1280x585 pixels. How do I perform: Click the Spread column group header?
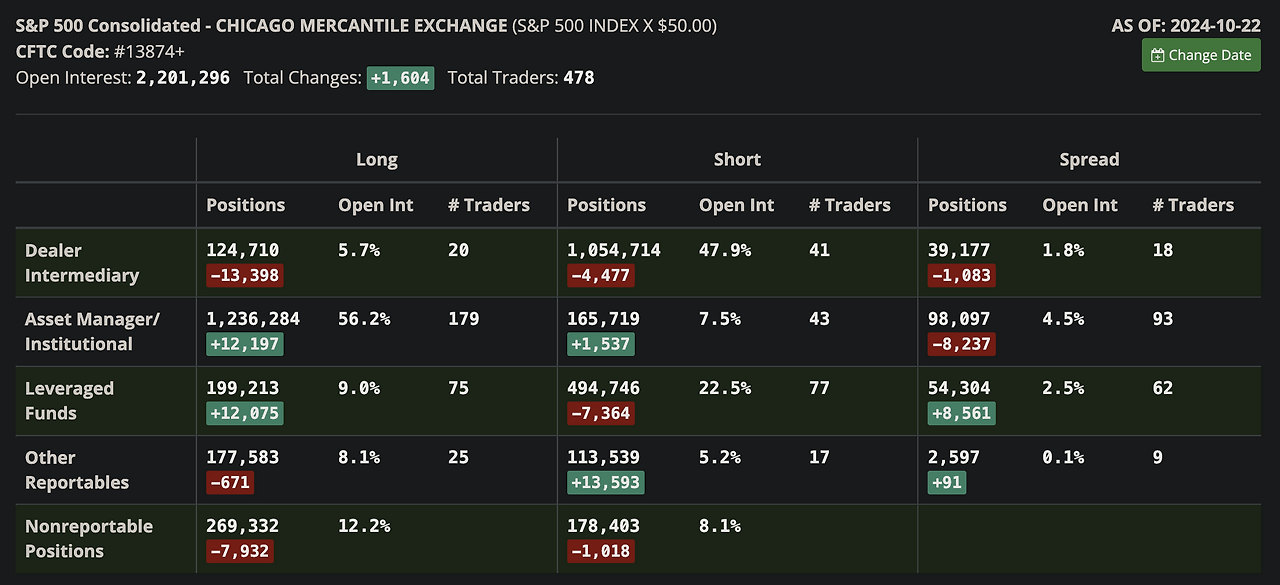[1089, 159]
